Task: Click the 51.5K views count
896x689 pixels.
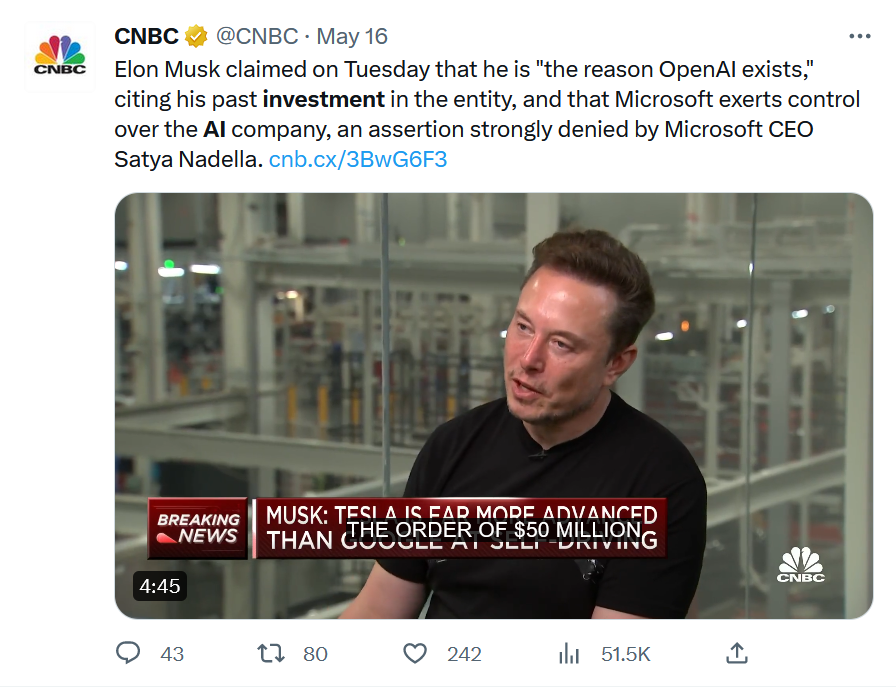Action: 626,654
